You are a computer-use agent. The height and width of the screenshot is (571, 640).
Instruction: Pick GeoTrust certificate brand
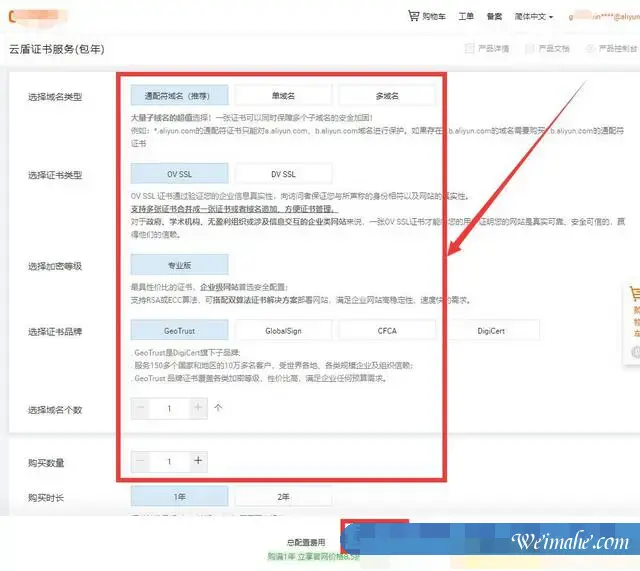pyautogui.click(x=179, y=331)
